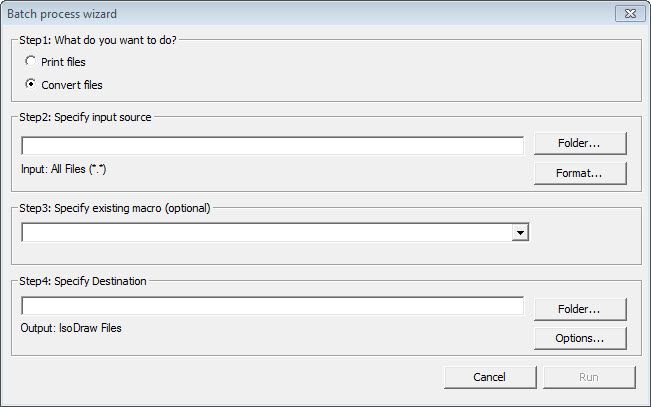
Task: Click the Batch process wizard title bar
Action: point(300,13)
